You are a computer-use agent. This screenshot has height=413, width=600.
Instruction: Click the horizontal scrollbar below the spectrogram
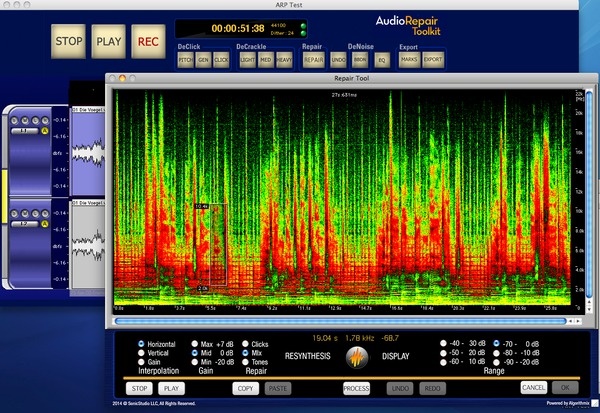point(340,321)
